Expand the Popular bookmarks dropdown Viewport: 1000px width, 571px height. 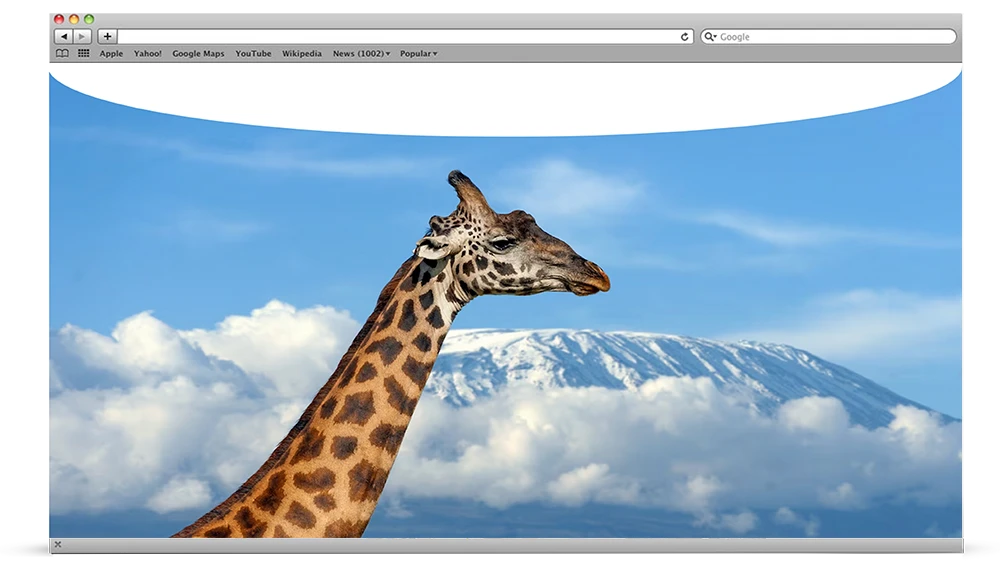(418, 54)
